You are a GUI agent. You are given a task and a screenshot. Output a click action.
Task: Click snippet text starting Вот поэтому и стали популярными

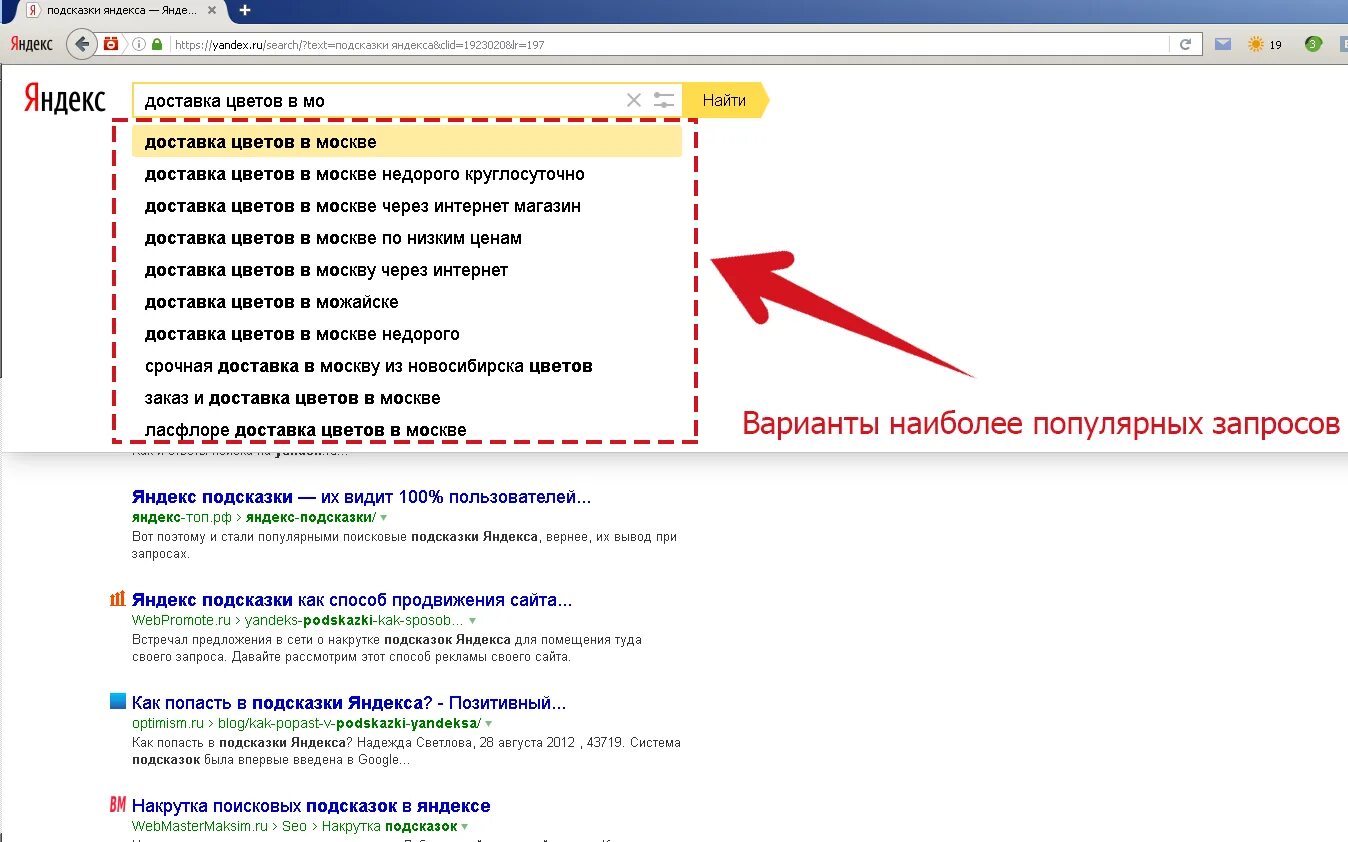pyautogui.click(x=404, y=544)
